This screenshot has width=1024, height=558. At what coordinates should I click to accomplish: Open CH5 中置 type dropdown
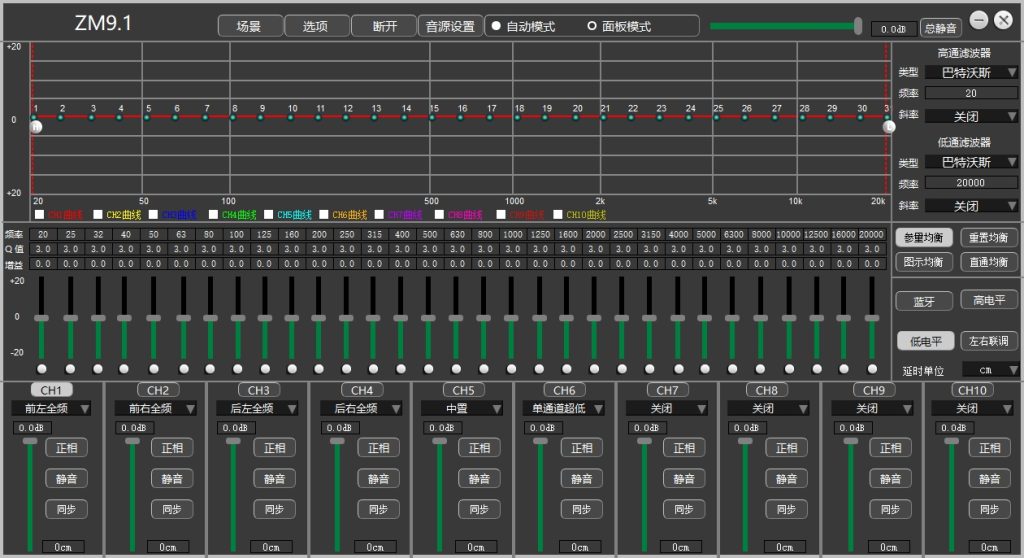[462, 408]
